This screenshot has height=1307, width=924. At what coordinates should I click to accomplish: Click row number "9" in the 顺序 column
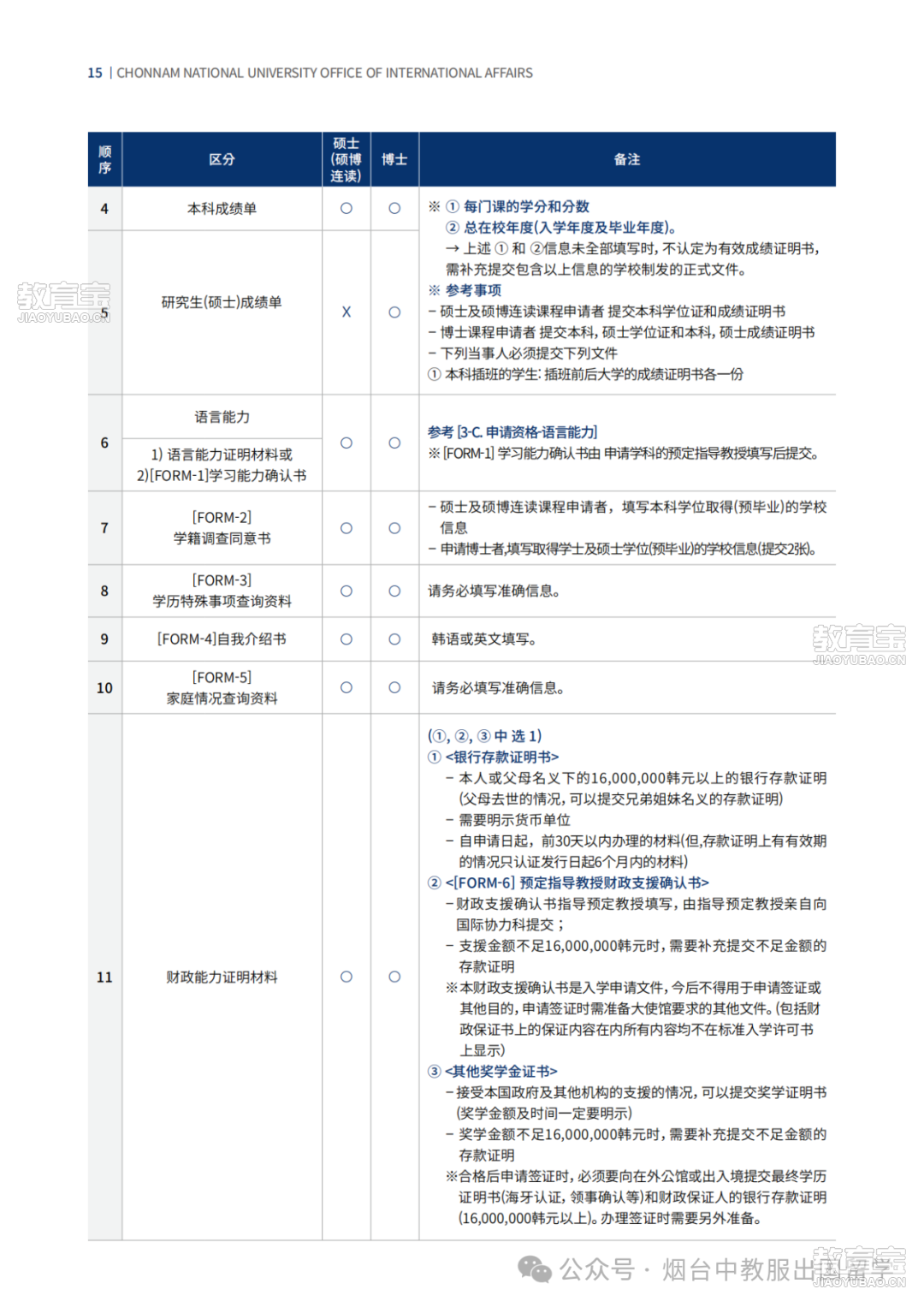point(104,639)
